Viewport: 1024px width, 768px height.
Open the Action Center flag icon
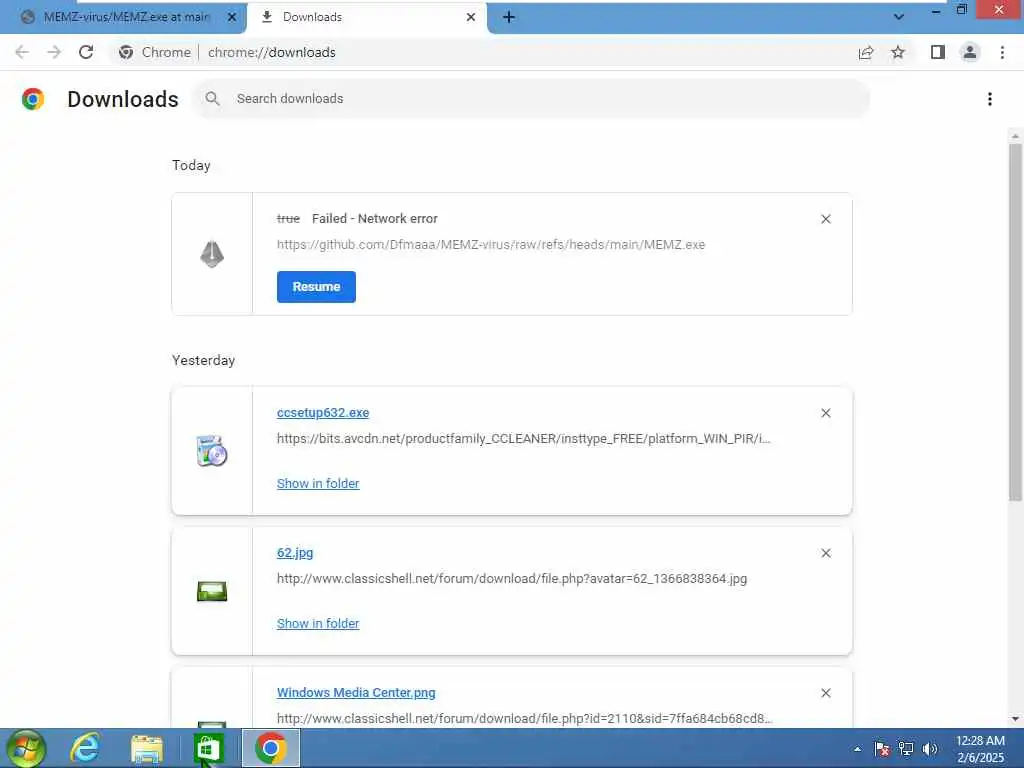[x=882, y=749]
